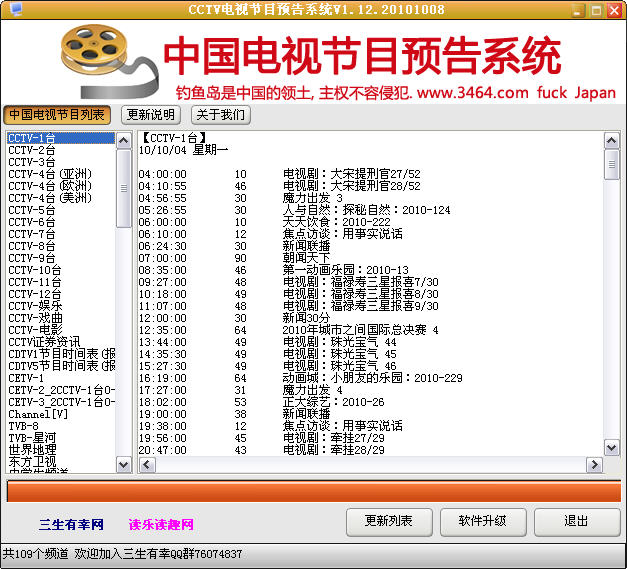Click the 18:02:00 正大综艺 schedule row
The width and height of the screenshot is (627, 569).
pyautogui.click(x=261, y=402)
